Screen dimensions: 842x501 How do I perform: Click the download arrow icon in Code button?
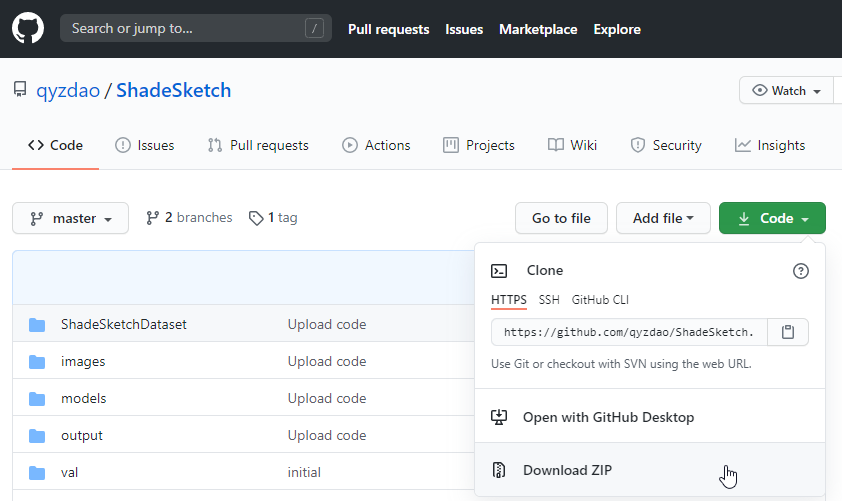tap(744, 219)
